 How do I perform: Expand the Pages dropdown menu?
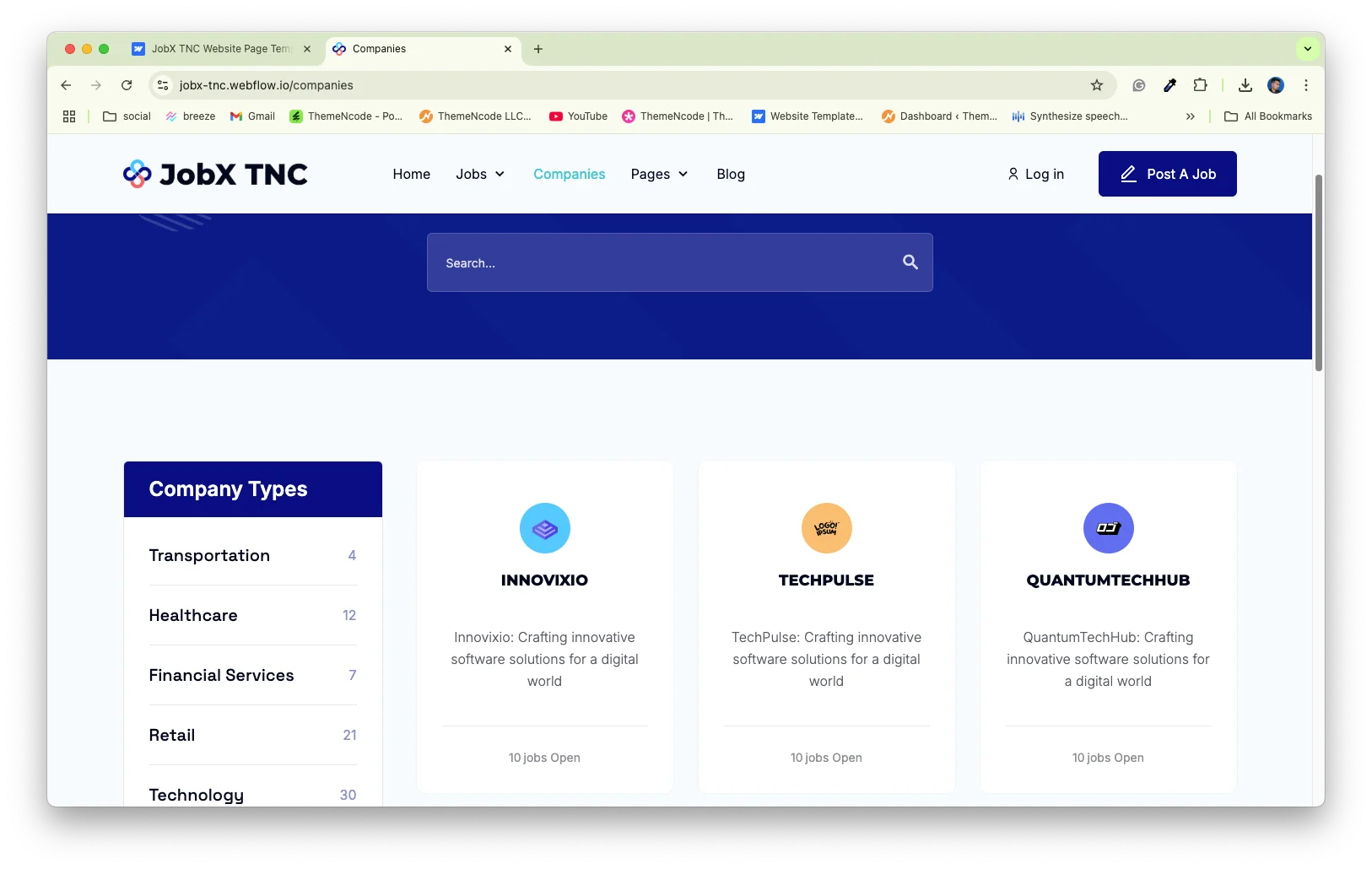[659, 174]
